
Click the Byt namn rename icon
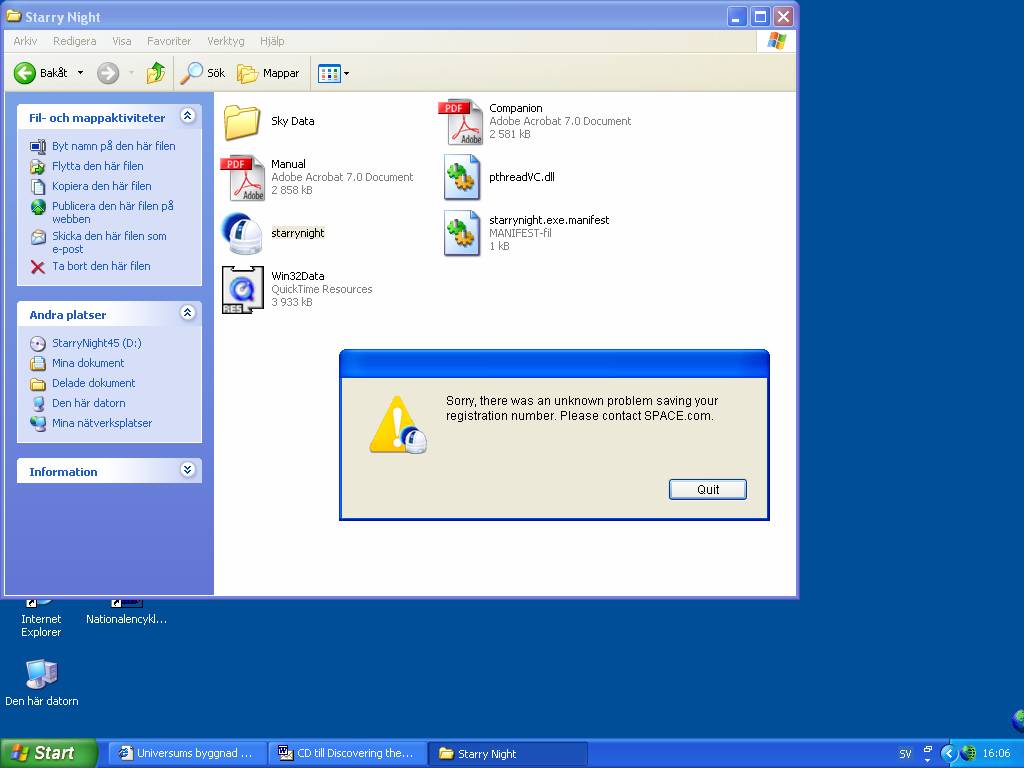(x=38, y=146)
